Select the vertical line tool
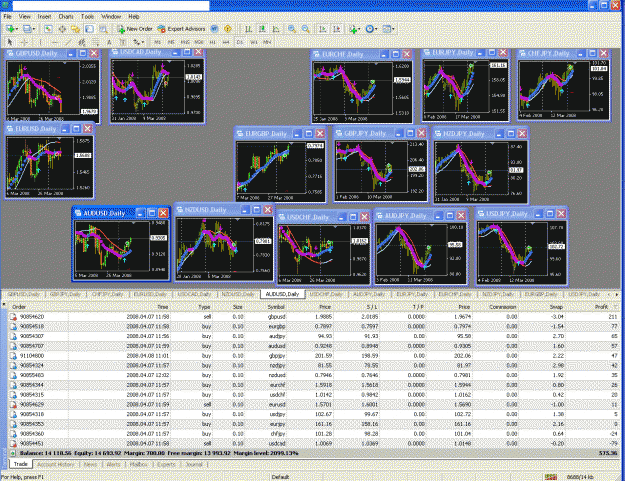This screenshot has width=625, height=481. click(x=40, y=42)
